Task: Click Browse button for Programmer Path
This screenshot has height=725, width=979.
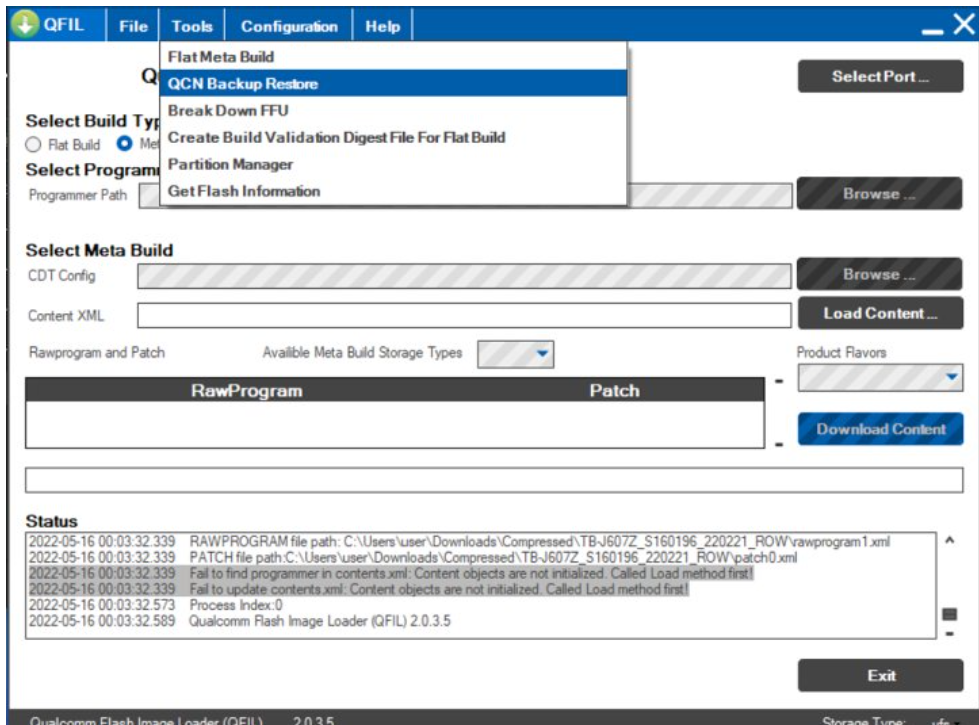Action: pos(879,194)
